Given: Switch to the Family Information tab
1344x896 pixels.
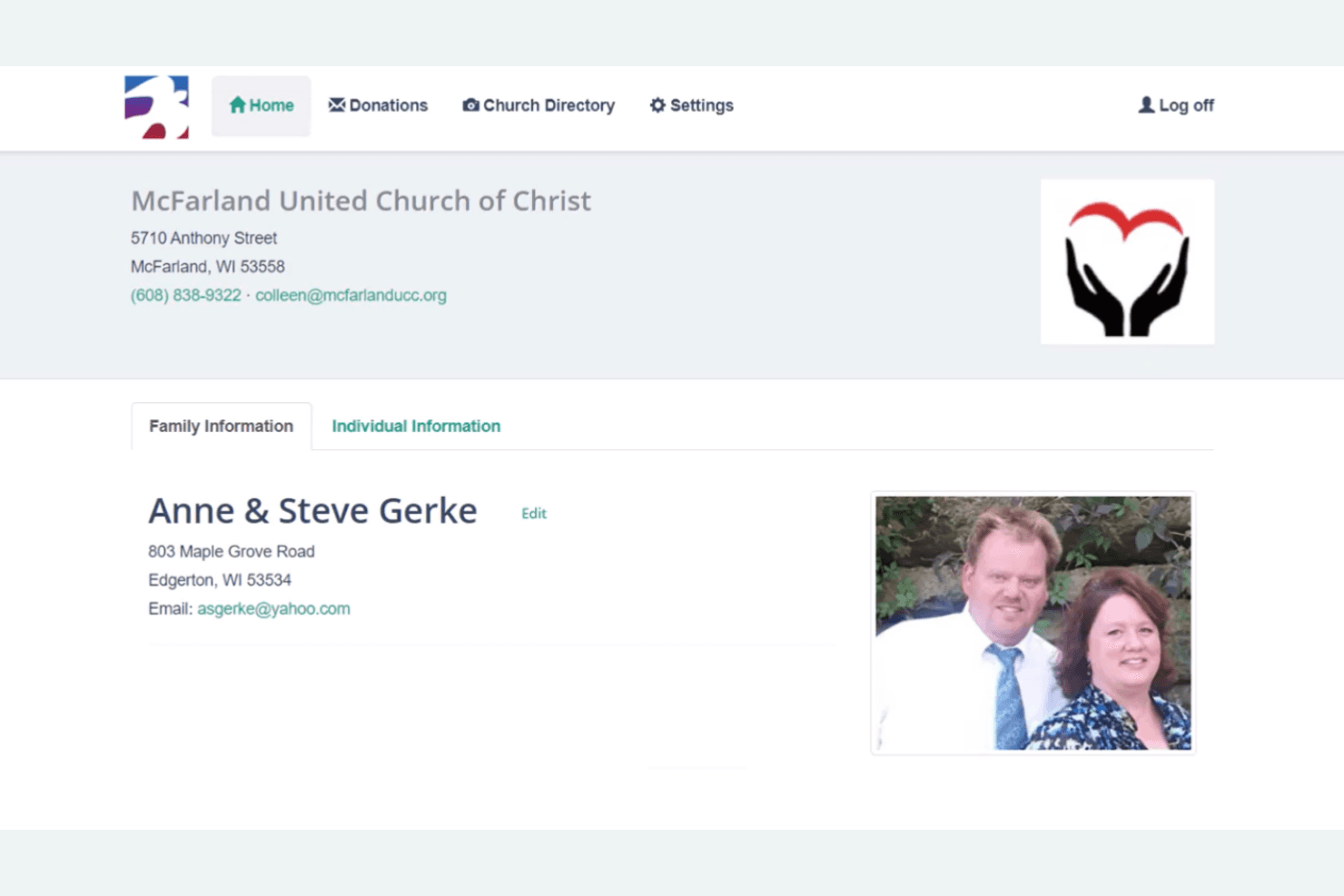Looking at the screenshot, I should 222,427.
